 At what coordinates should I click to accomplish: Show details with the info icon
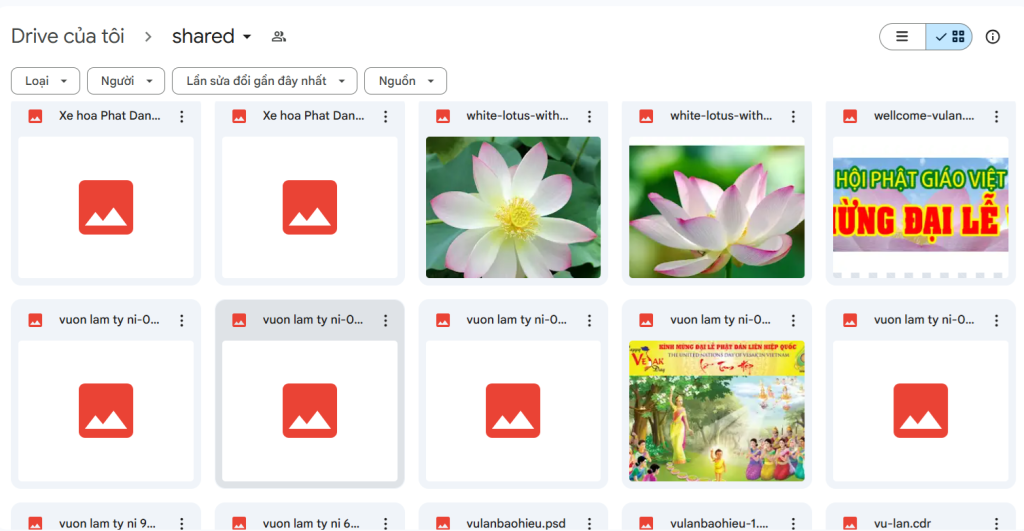pos(993,37)
